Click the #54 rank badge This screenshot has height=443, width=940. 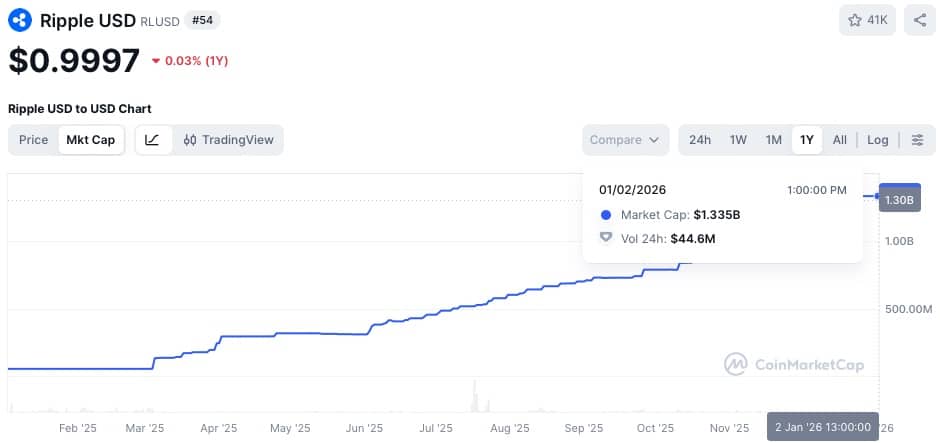coord(202,20)
